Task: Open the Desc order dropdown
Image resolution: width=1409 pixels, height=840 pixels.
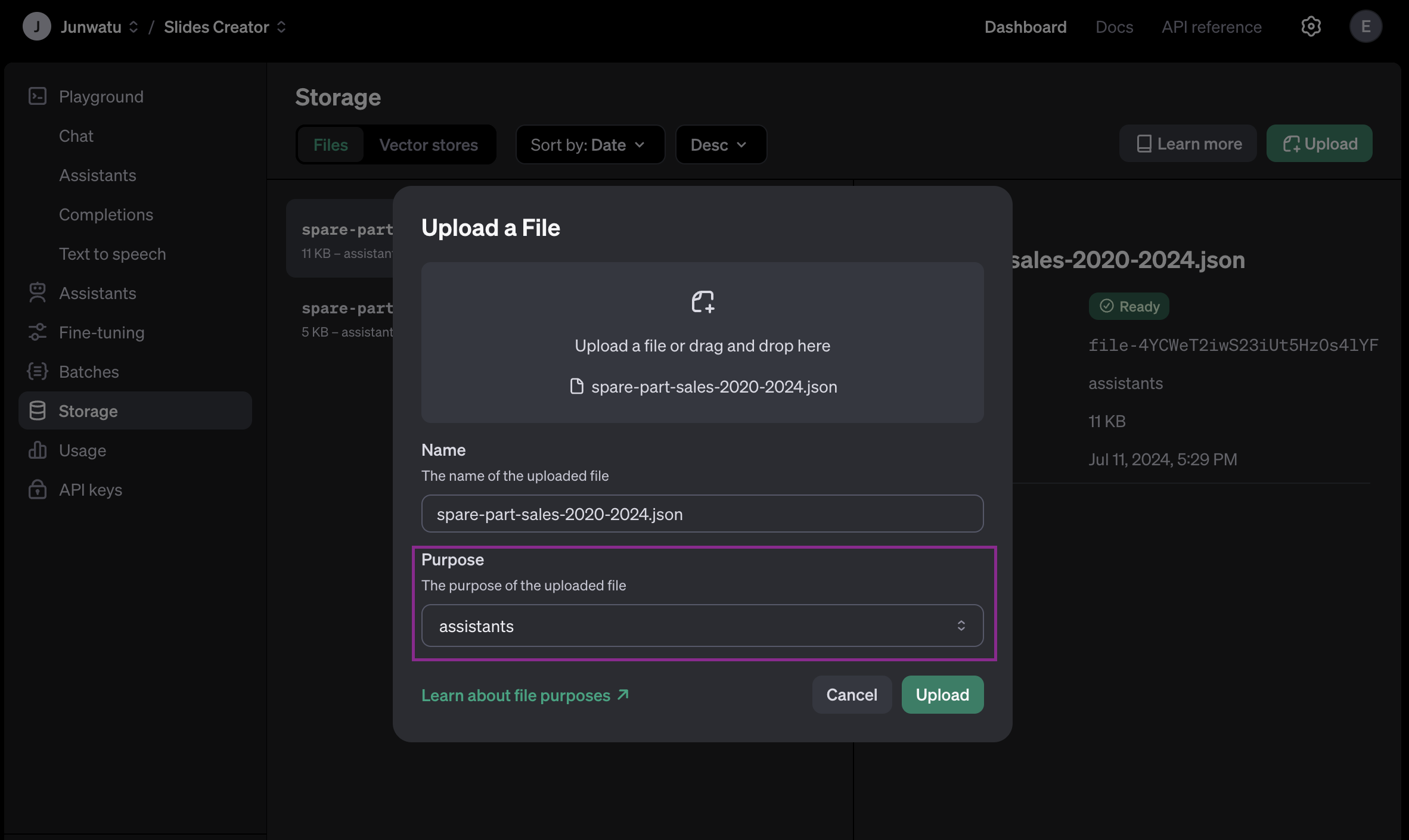Action: (x=720, y=145)
